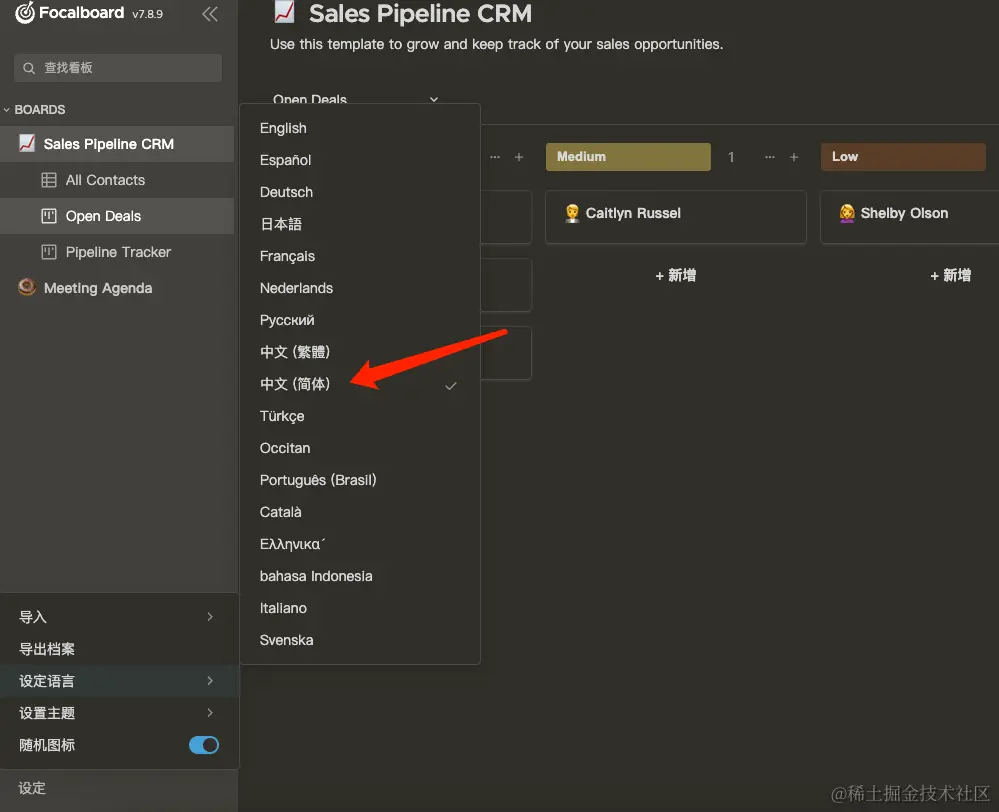
Task: Click the Open Deals board view icon
Action: click(48, 216)
